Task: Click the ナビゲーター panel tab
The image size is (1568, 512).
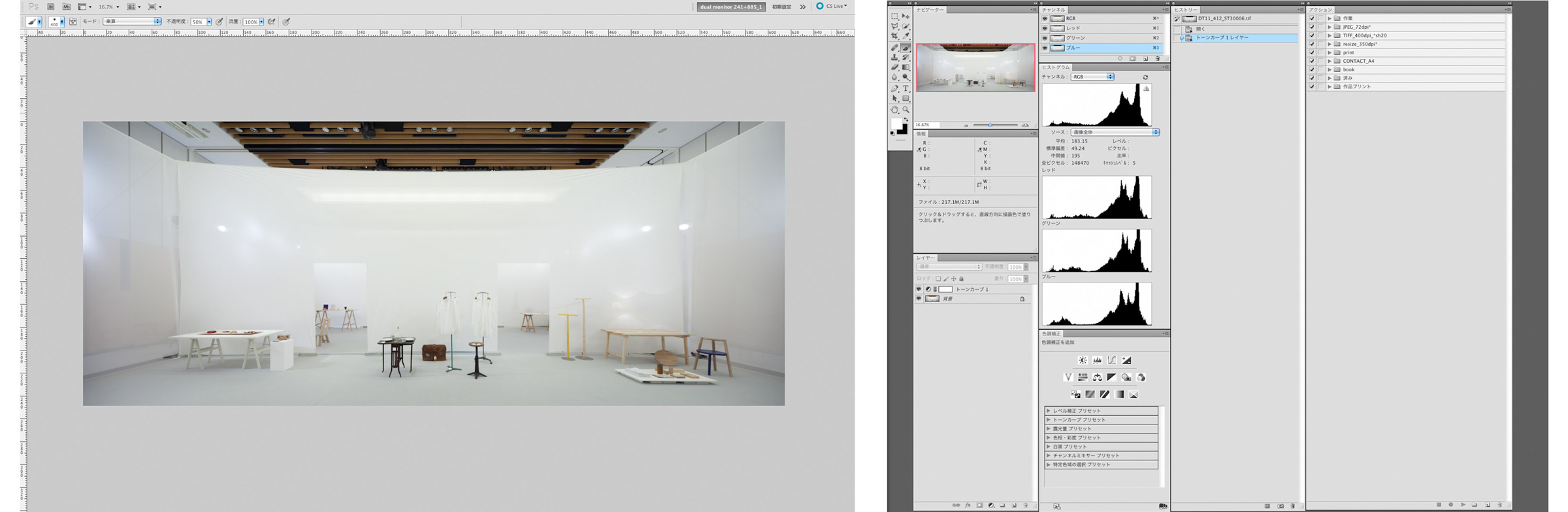Action: pyautogui.click(x=930, y=10)
